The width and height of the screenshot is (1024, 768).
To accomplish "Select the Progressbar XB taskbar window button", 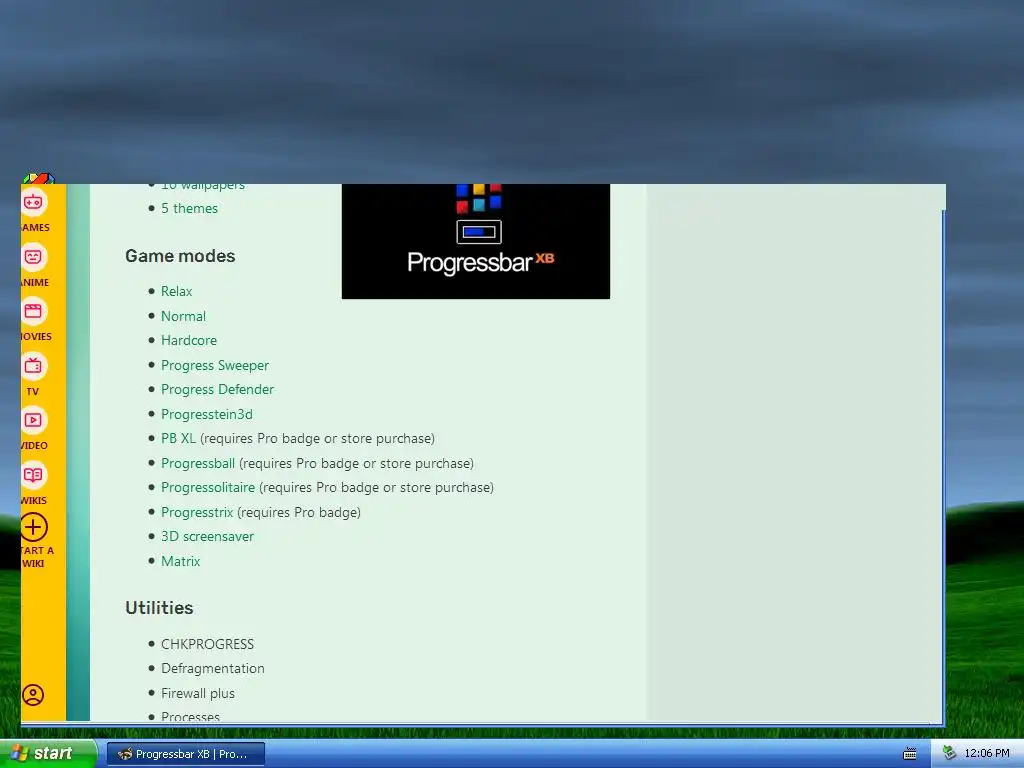I will coord(186,754).
